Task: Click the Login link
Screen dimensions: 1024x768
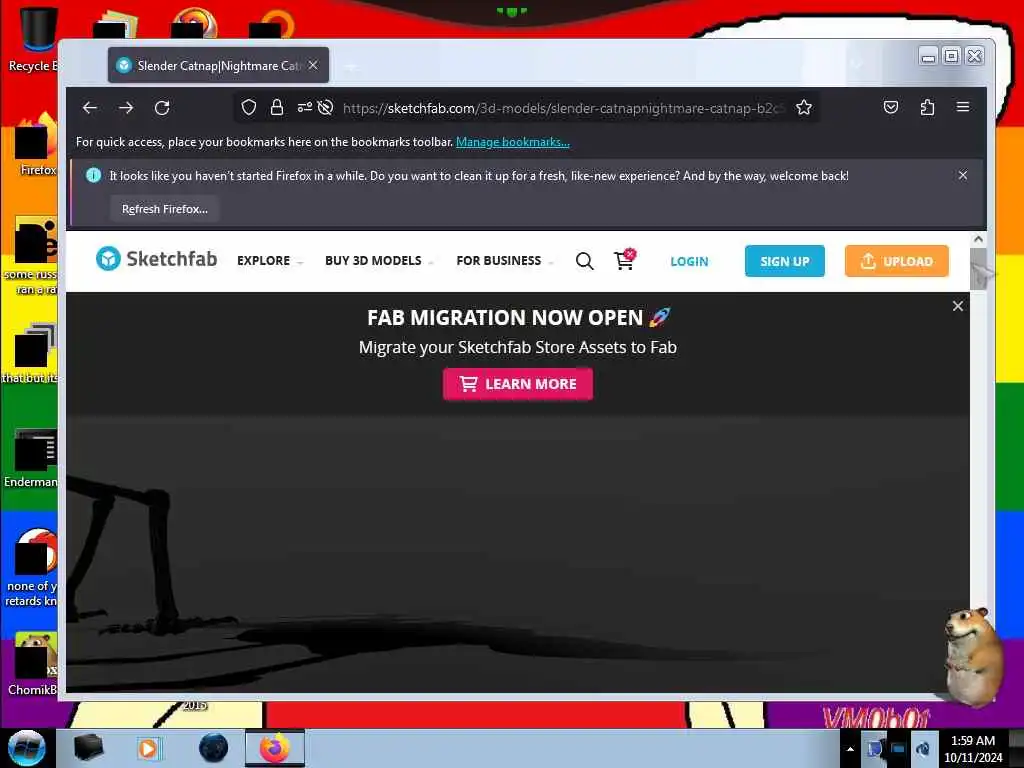Action: 689,261
